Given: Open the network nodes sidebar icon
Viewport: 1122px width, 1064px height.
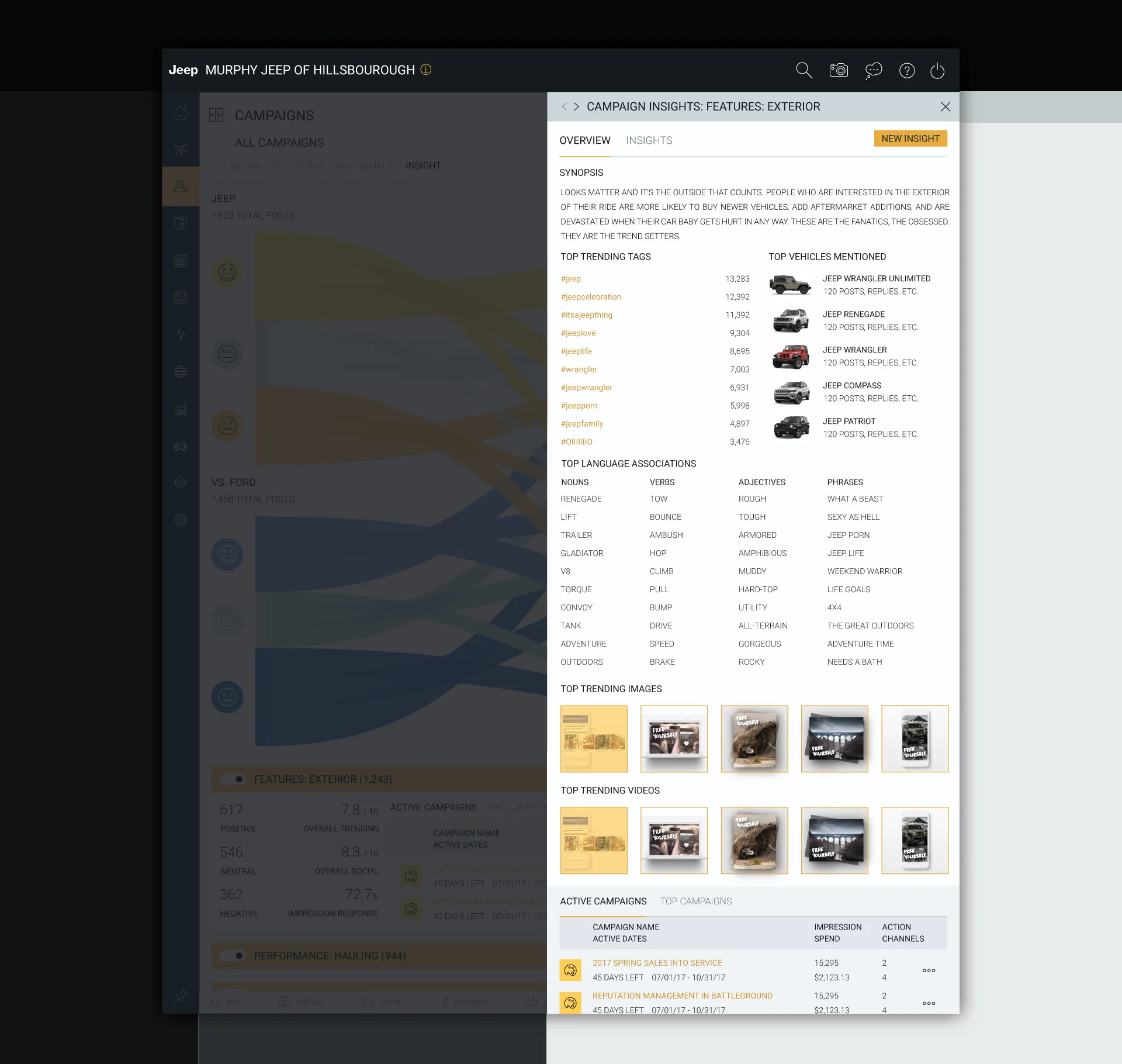Looking at the screenshot, I should coord(181,150).
